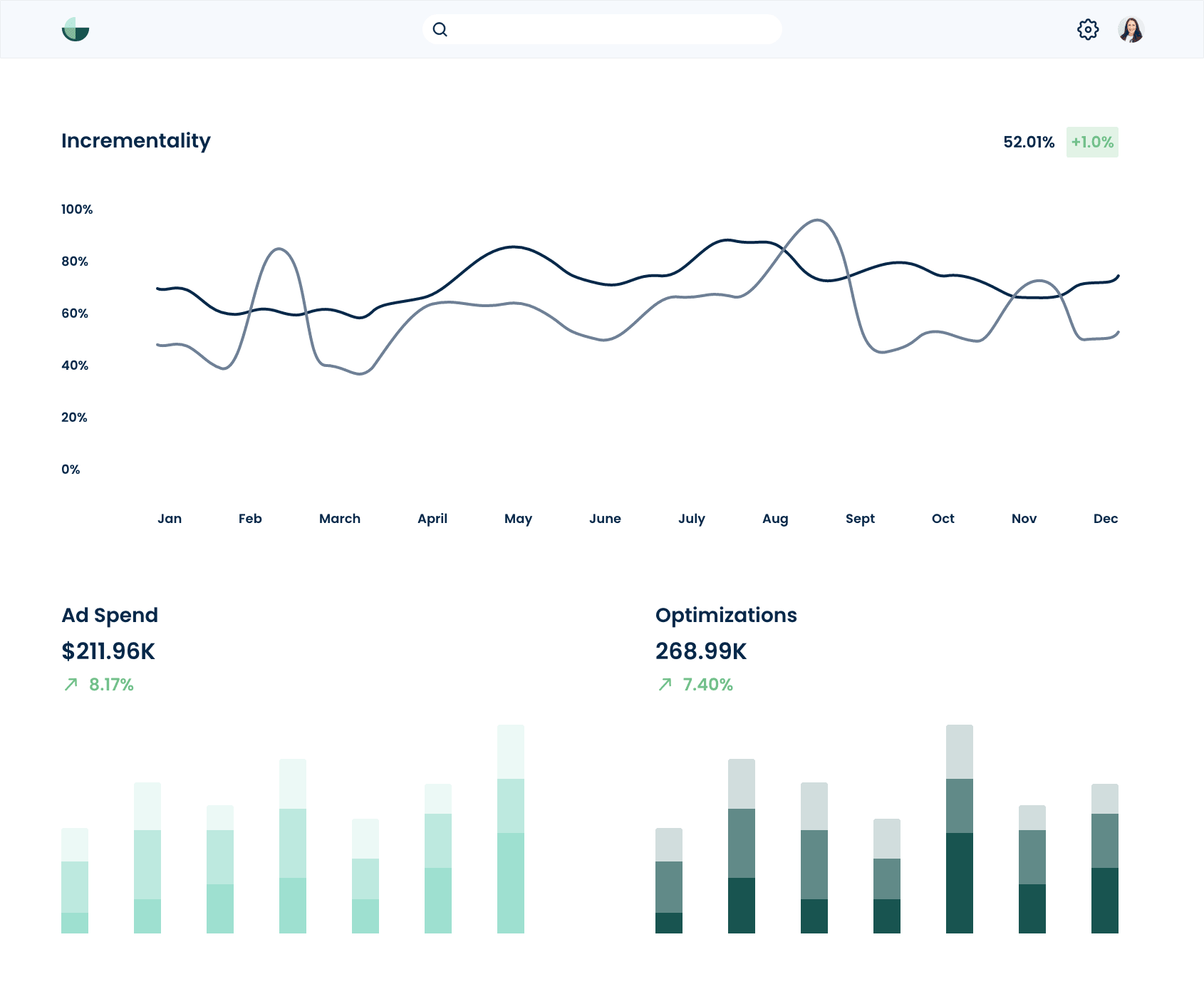The image size is (1204, 999).
Task: Click the Optimizations upward trend arrow
Action: click(664, 685)
